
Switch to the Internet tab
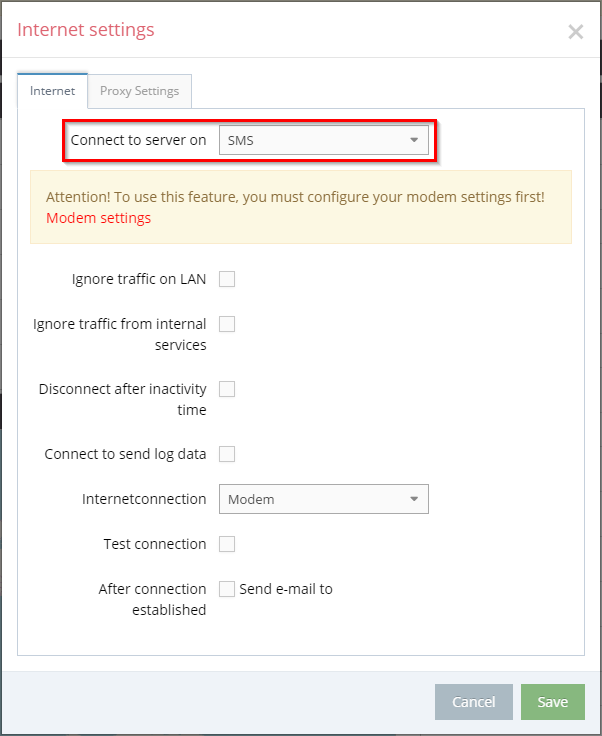pos(52,91)
